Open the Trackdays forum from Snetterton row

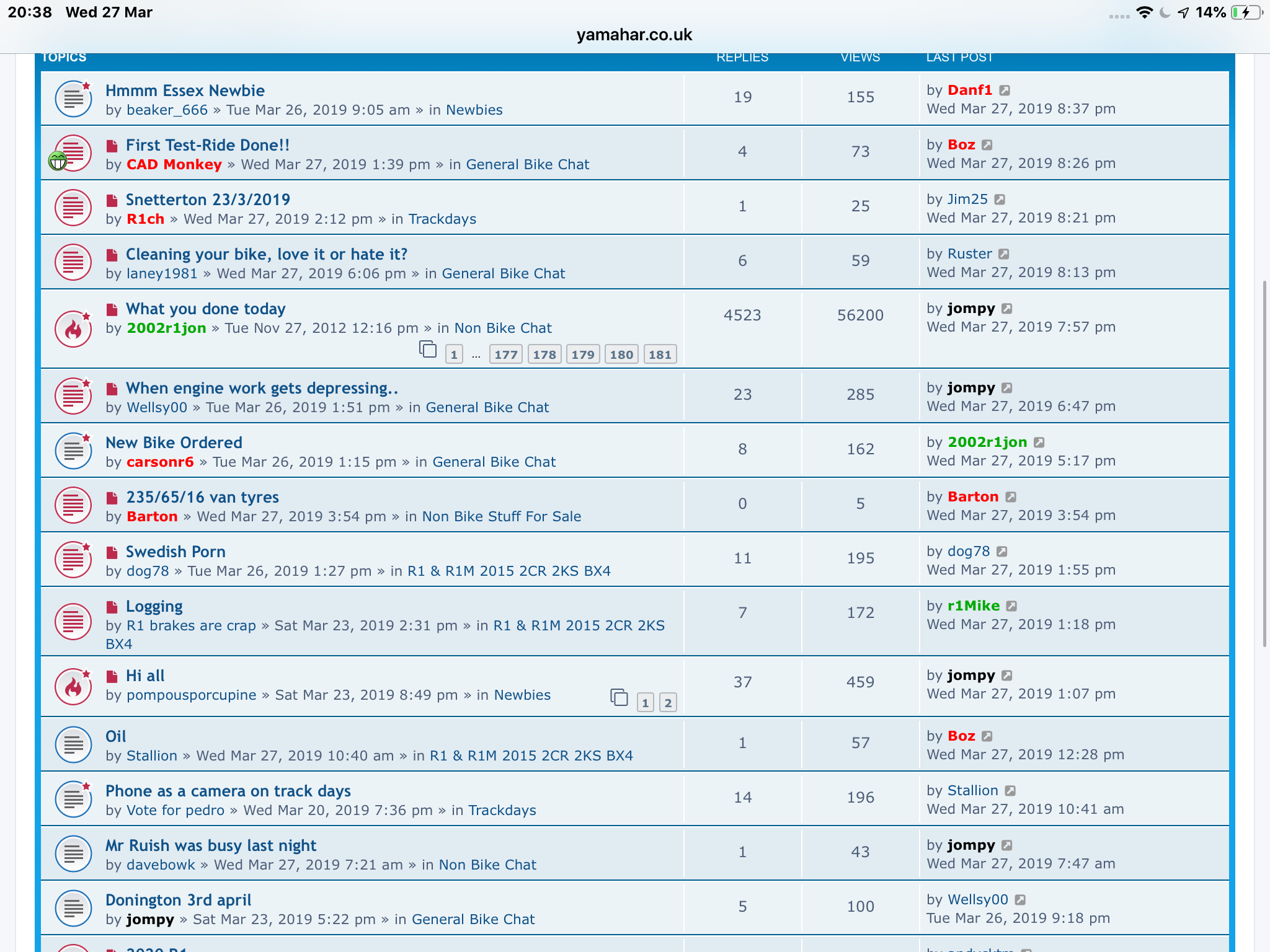pos(442,219)
